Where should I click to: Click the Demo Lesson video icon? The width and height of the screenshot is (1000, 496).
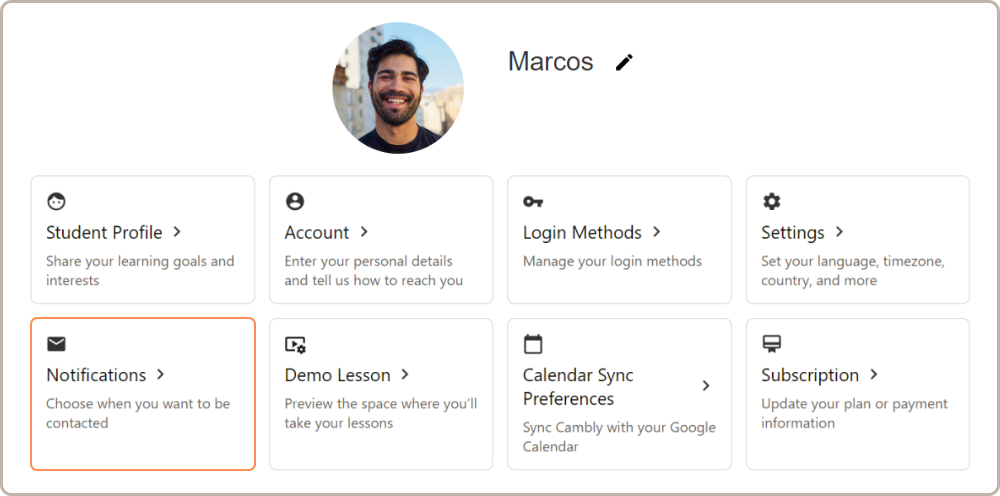(295, 344)
